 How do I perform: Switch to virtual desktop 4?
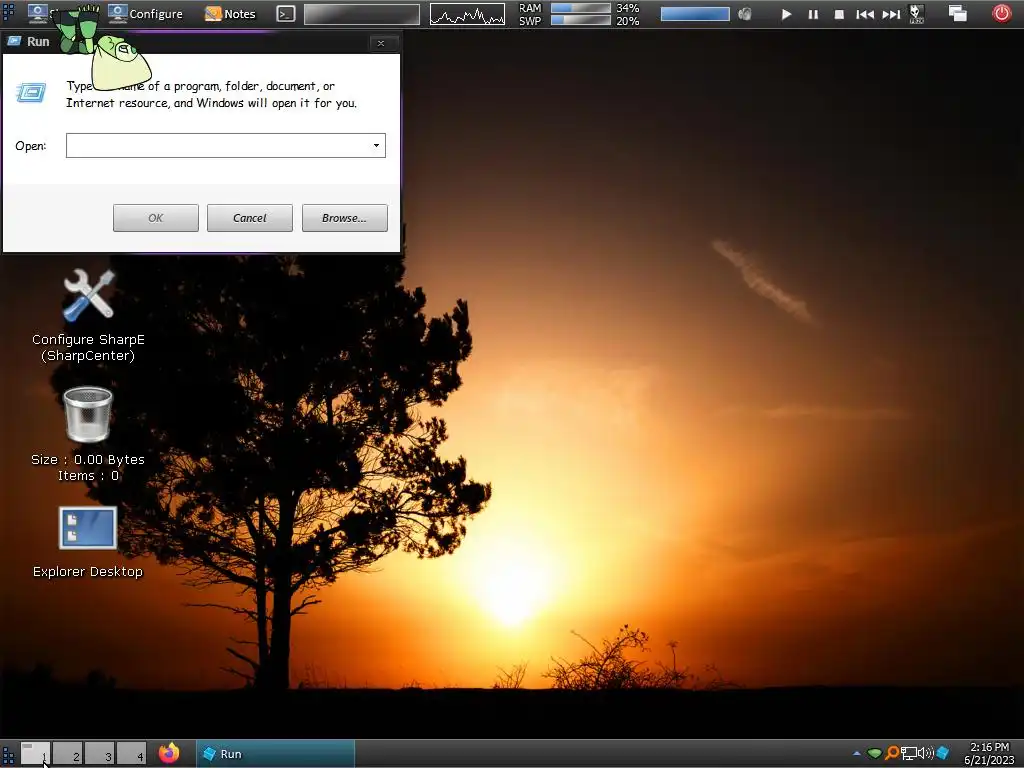coord(131,754)
